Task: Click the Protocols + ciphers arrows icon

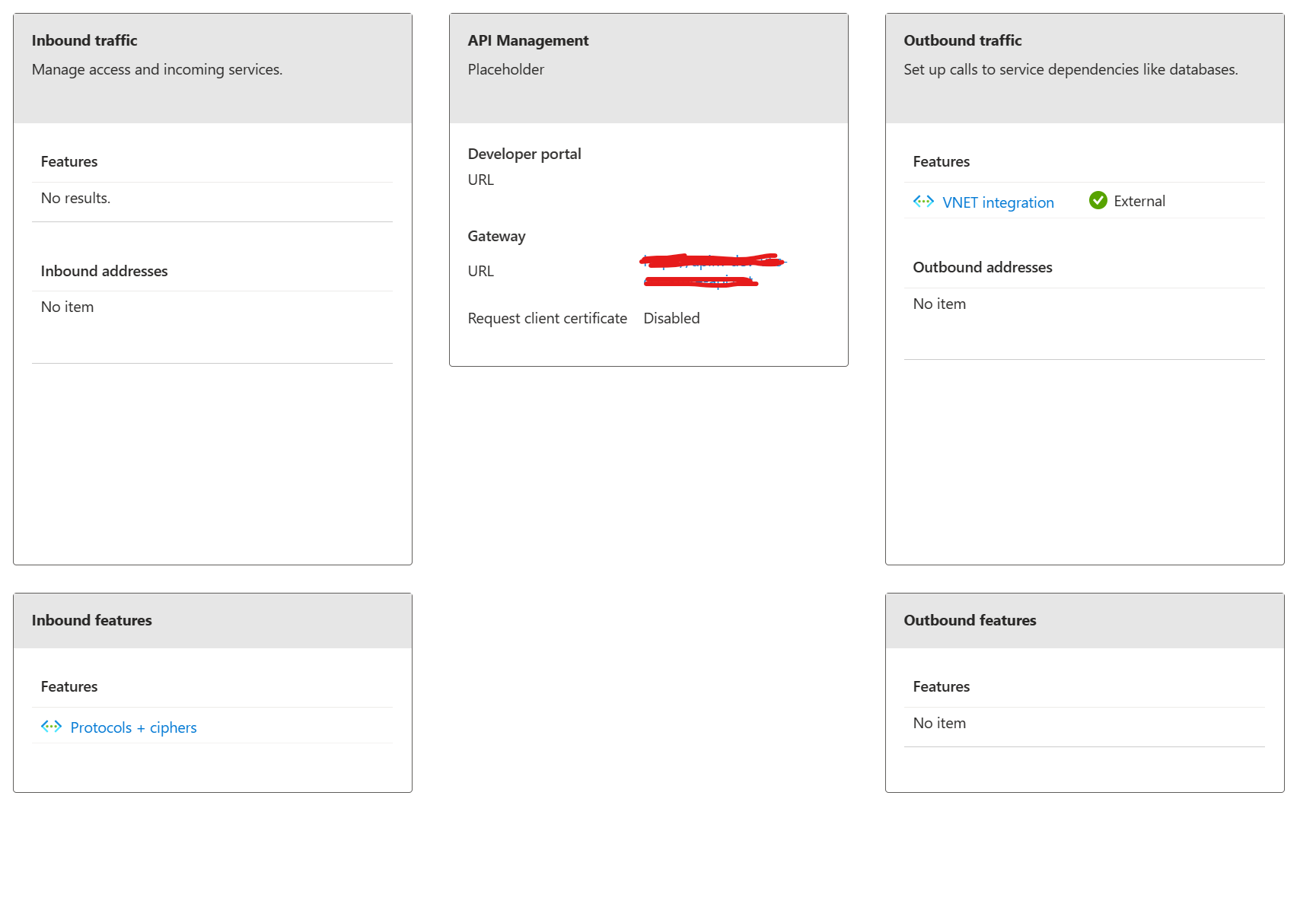Action: 51,727
